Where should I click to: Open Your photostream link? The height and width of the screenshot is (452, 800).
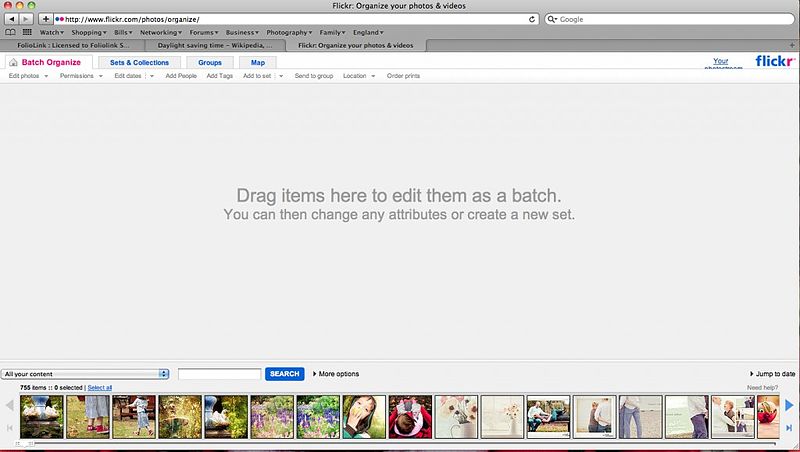click(721, 63)
